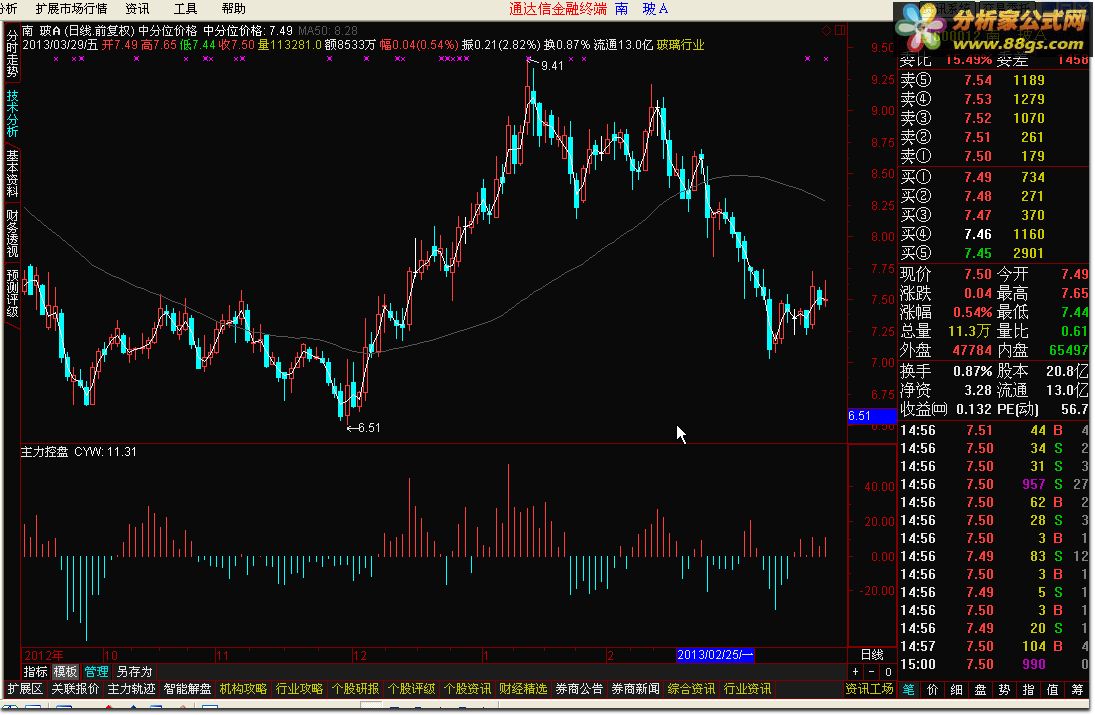Select the 值 tab in quote panel

(x=1052, y=690)
